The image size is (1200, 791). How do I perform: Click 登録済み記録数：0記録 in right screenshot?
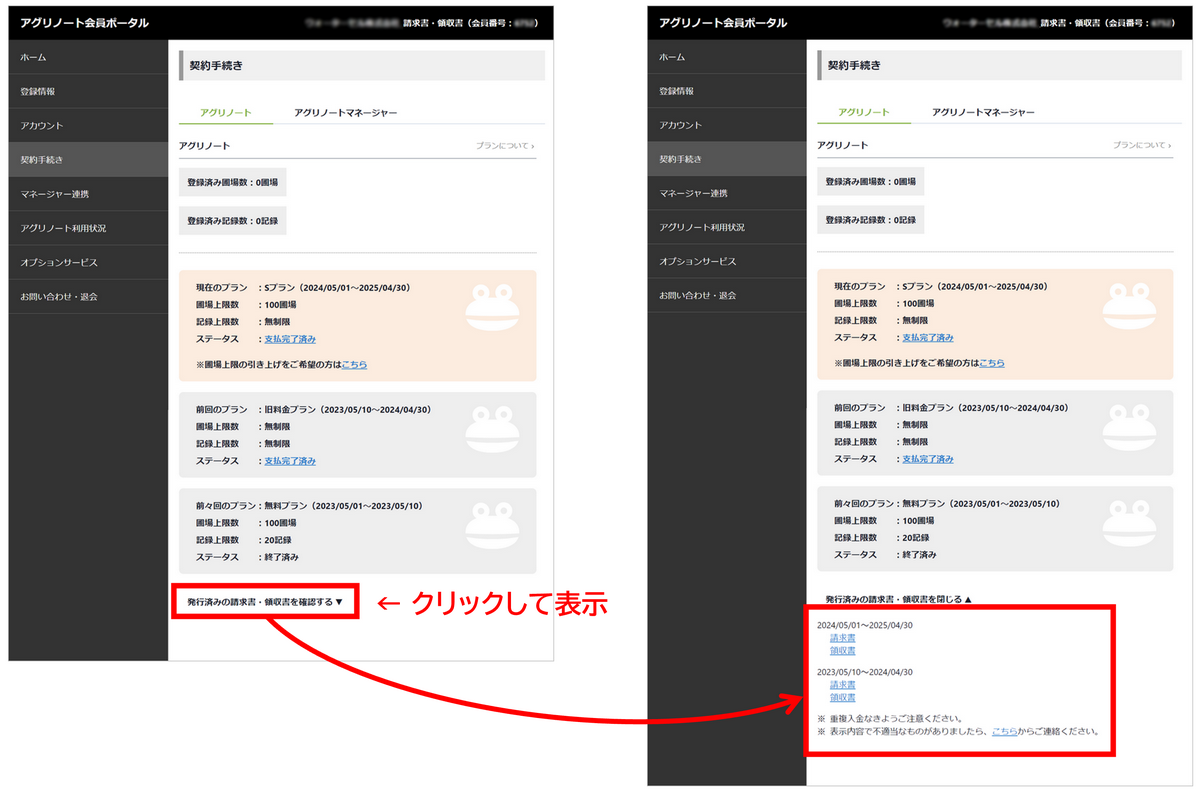[871, 220]
